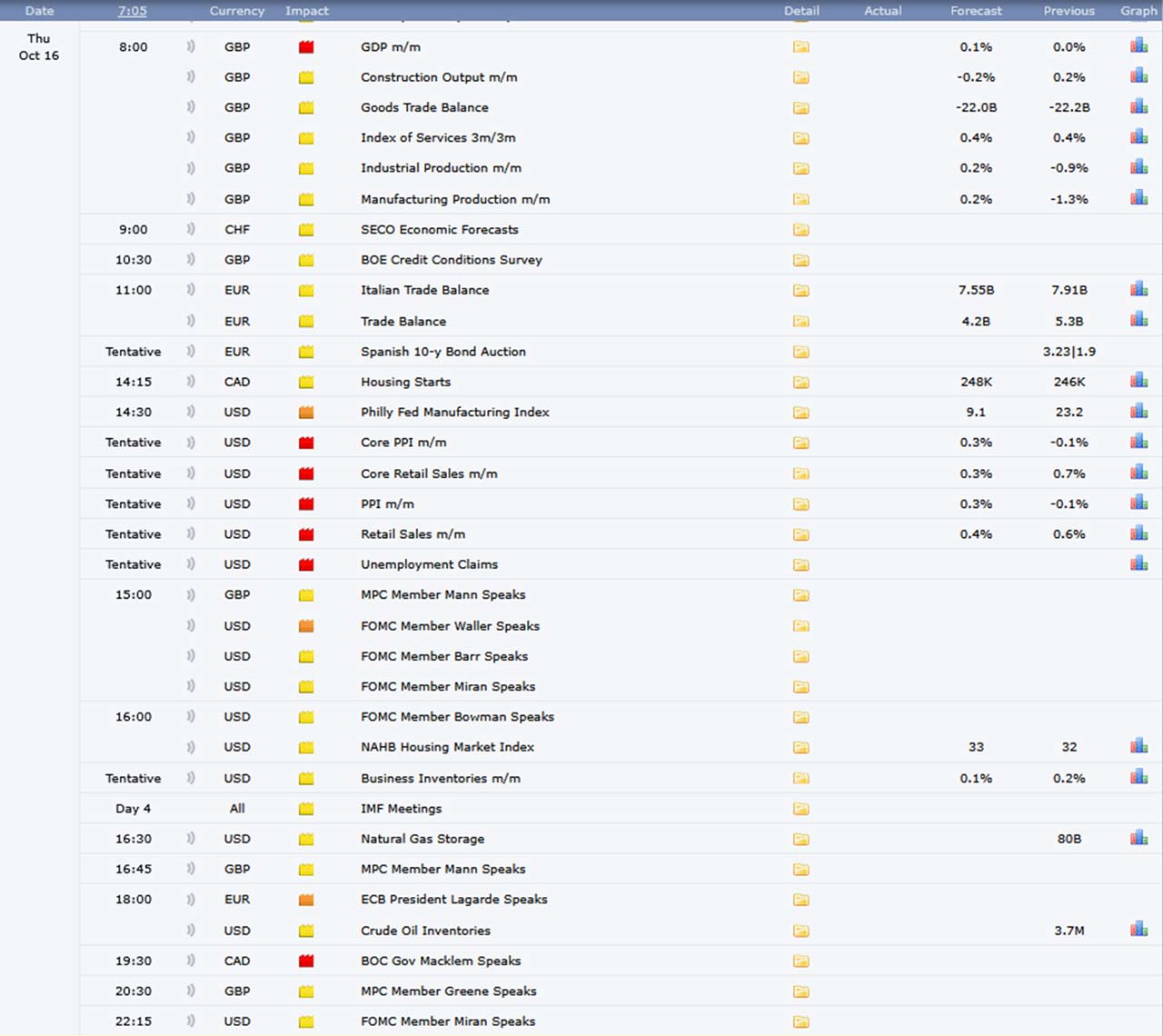Enable alert for BOC Gov Macklem Speaks
1163x1036 pixels.
click(191, 961)
